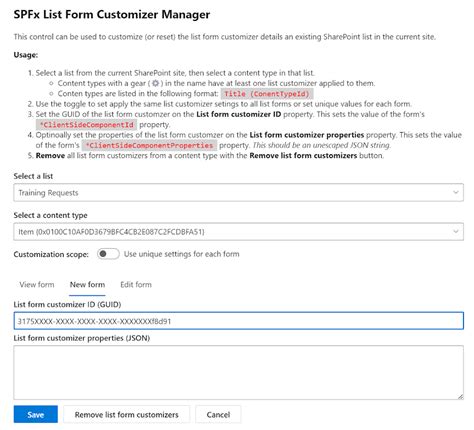Click the 'SPFx List Form Customizer Manager' heading
The image size is (474, 430).
(x=112, y=14)
